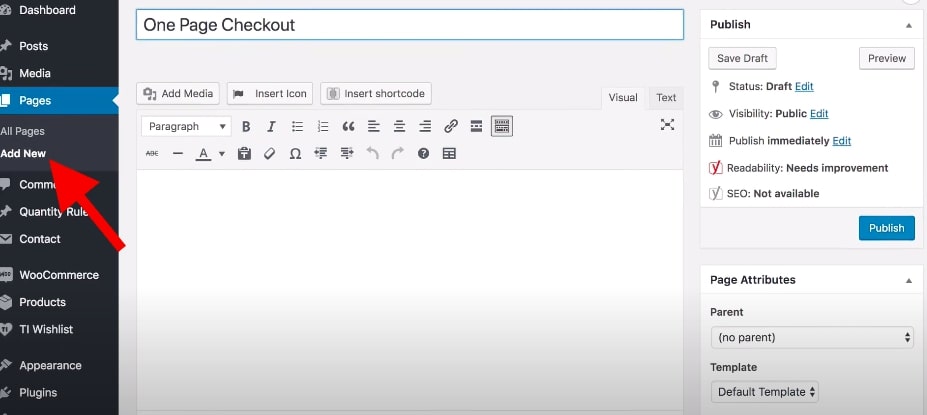Click the insert link icon
927x415 pixels.
[x=451, y=126]
